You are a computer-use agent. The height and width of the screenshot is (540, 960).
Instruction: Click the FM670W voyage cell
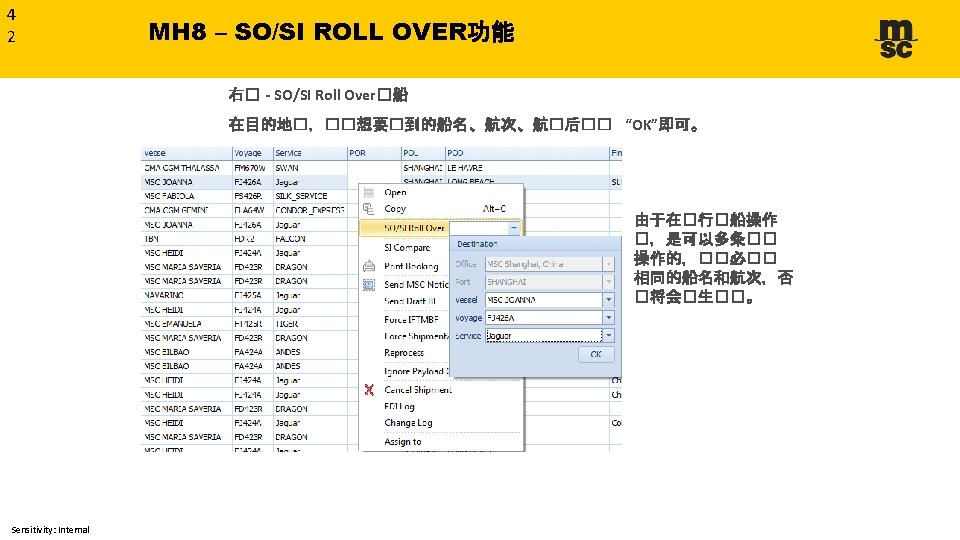(252, 168)
